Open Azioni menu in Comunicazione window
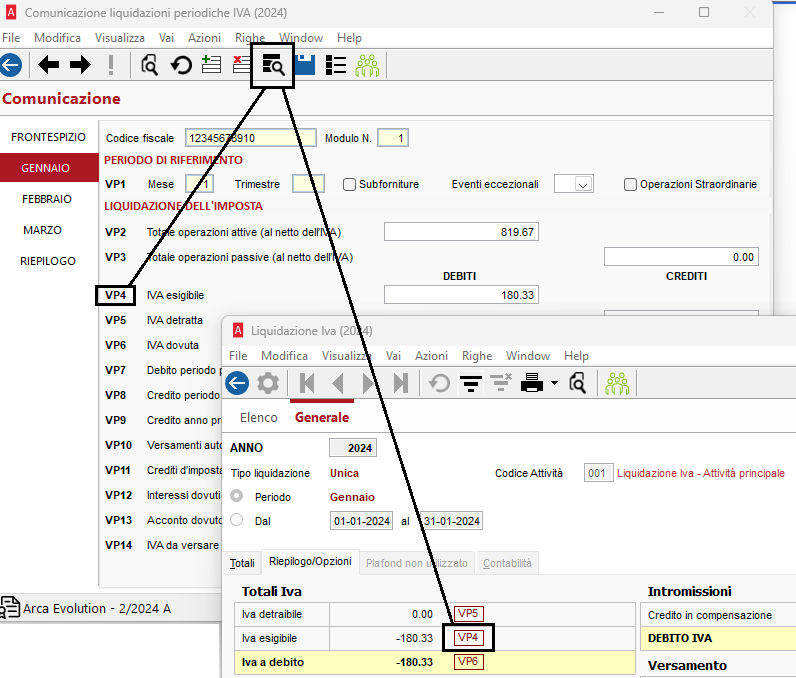Image resolution: width=796 pixels, height=678 pixels. pos(204,38)
